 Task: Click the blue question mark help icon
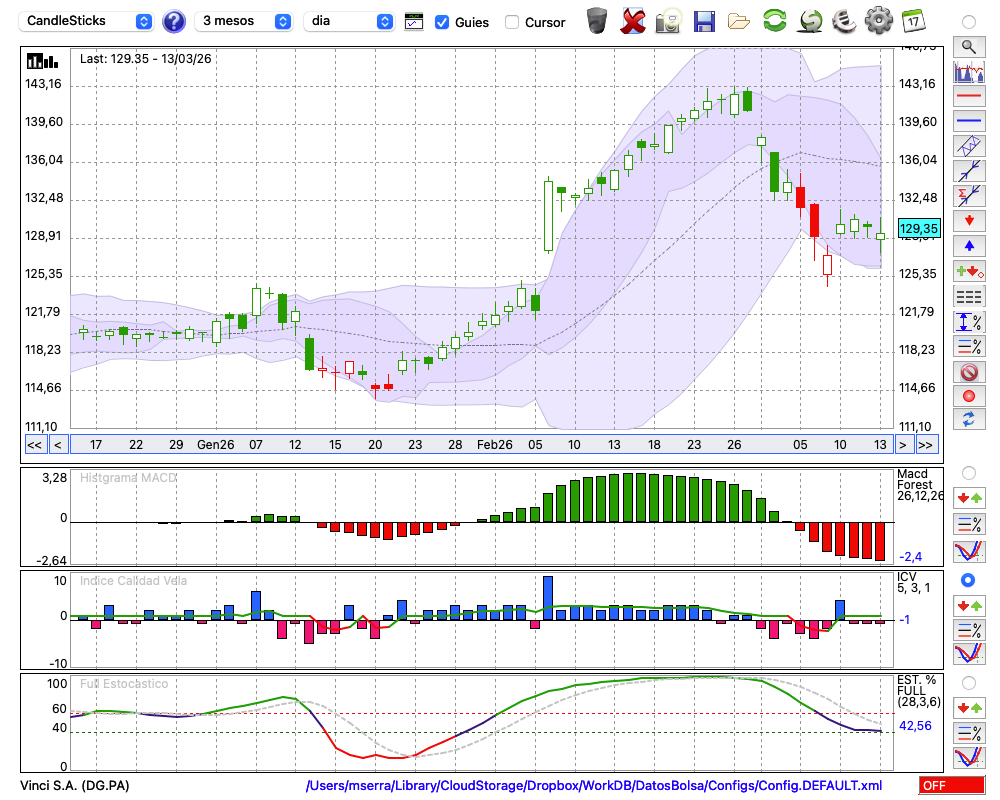(x=174, y=21)
